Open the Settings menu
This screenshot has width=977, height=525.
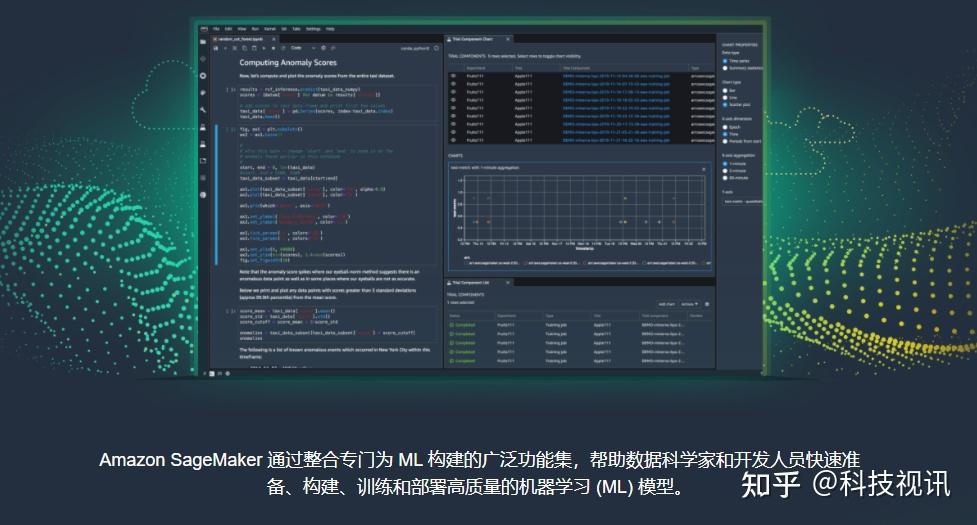(x=313, y=29)
